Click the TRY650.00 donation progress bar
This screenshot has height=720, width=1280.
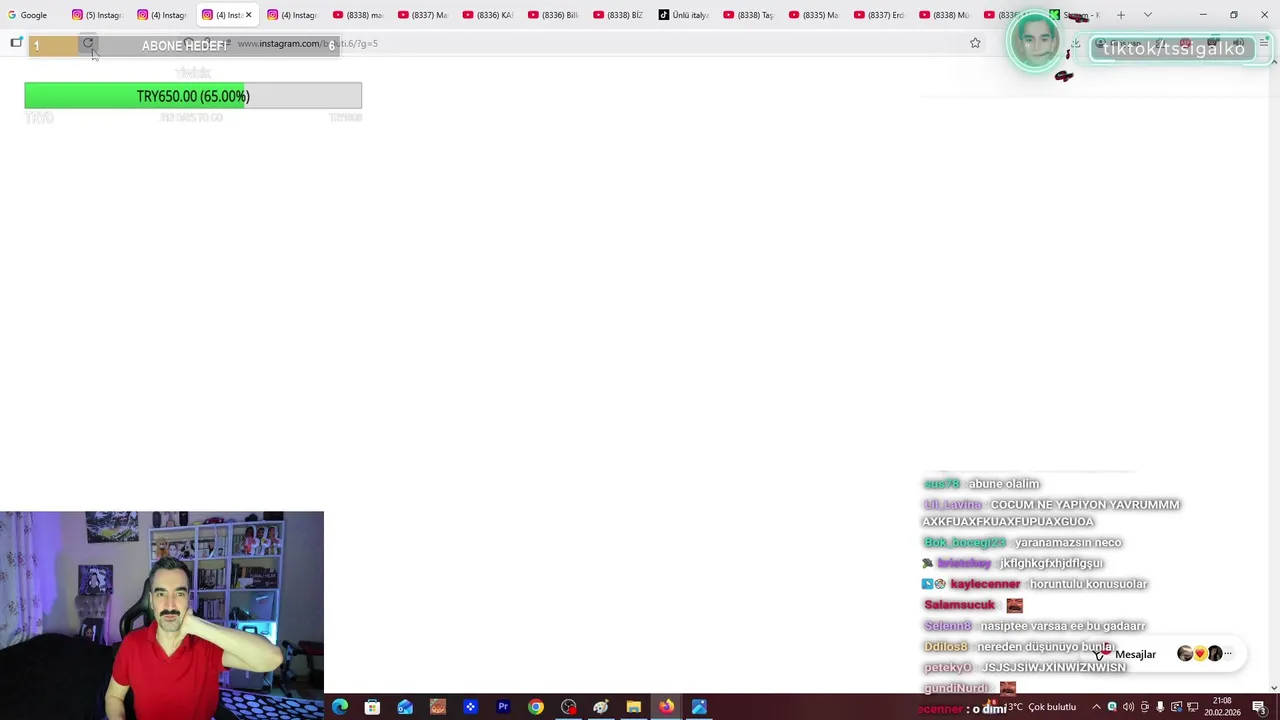coord(193,96)
